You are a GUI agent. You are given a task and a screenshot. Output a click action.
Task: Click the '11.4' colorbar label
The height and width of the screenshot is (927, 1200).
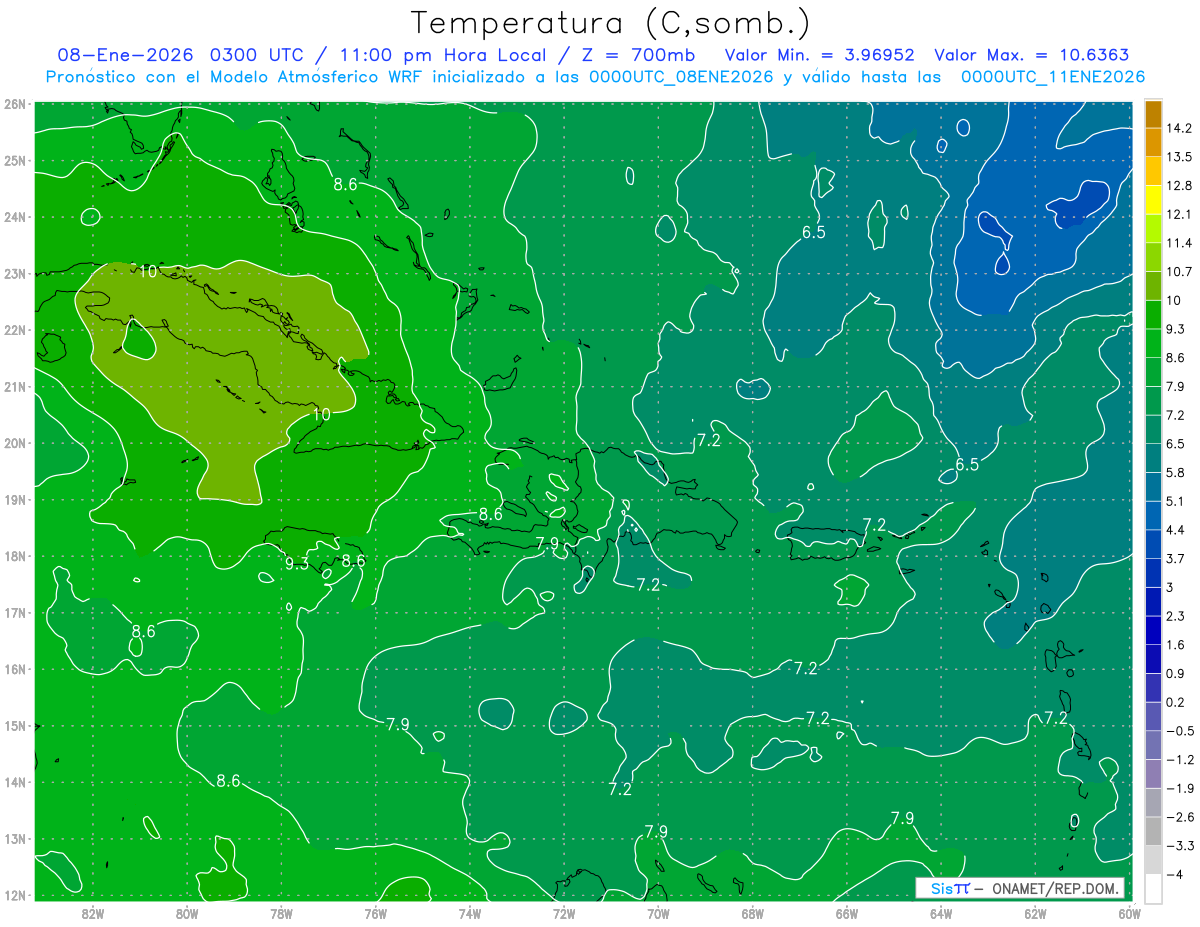[1178, 243]
